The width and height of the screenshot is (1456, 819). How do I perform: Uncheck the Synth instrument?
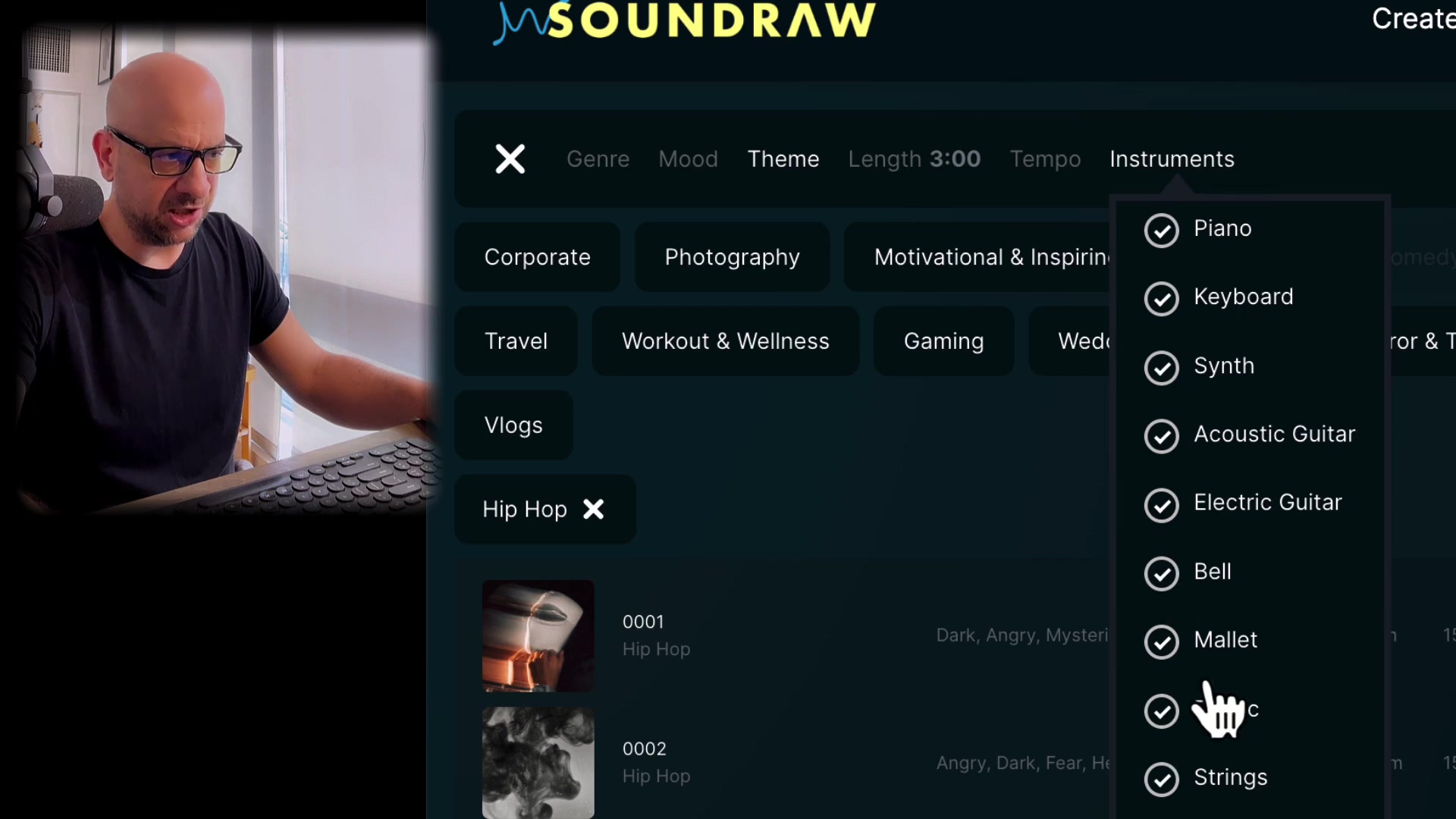tap(1161, 368)
